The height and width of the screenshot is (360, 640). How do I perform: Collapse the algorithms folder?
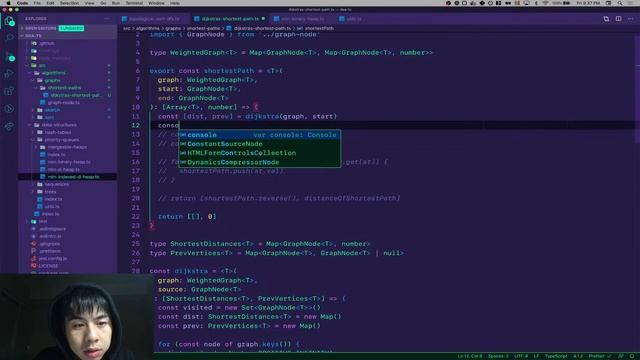(67, 73)
